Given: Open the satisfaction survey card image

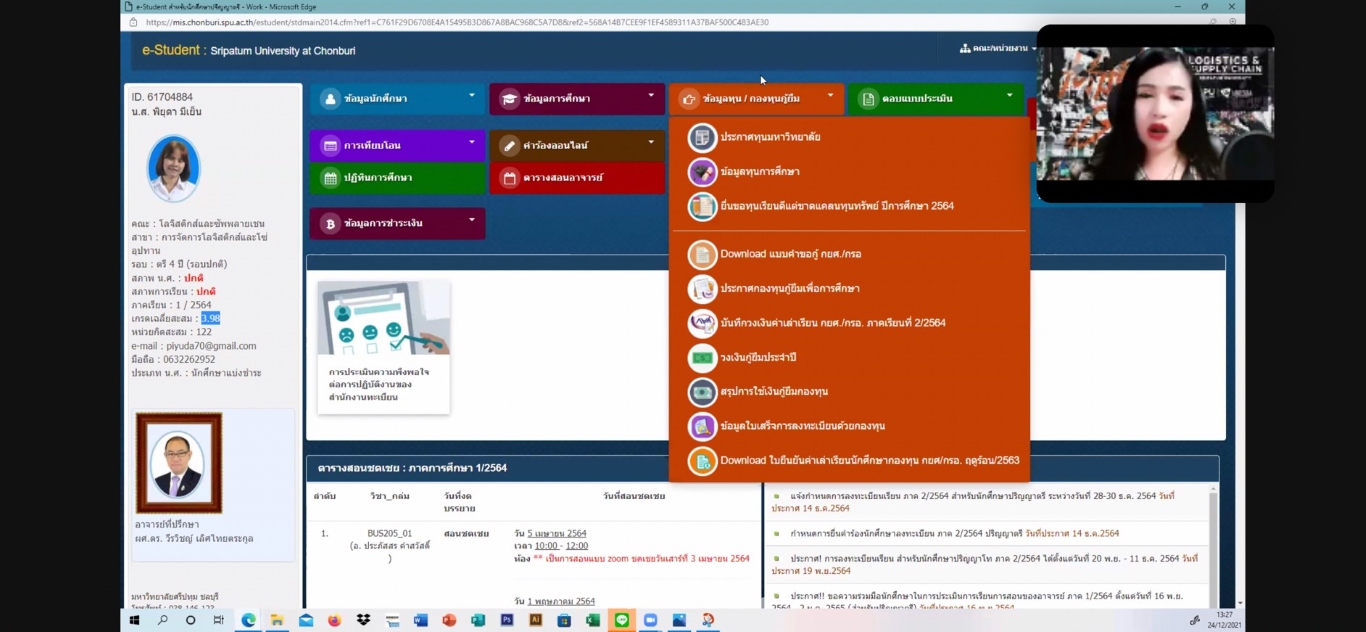Looking at the screenshot, I should (x=383, y=319).
